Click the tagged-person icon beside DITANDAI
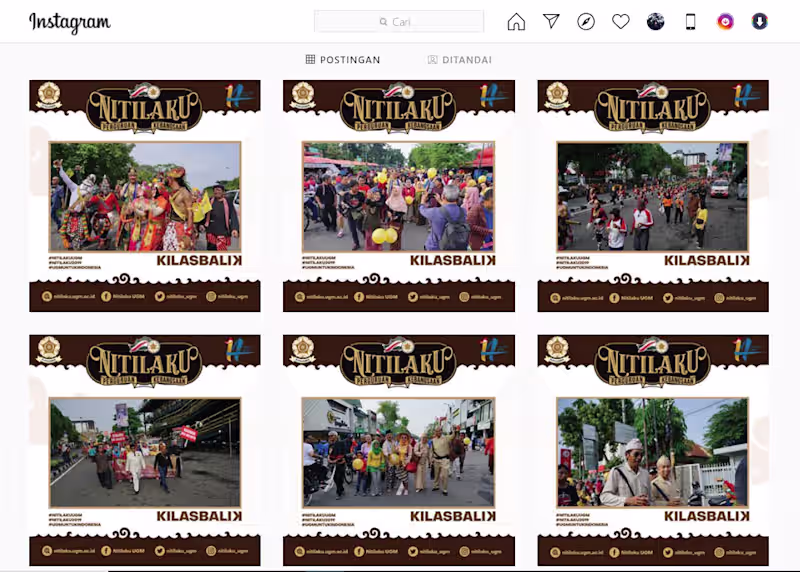Screen dimensions: 800x572 tap(432, 60)
